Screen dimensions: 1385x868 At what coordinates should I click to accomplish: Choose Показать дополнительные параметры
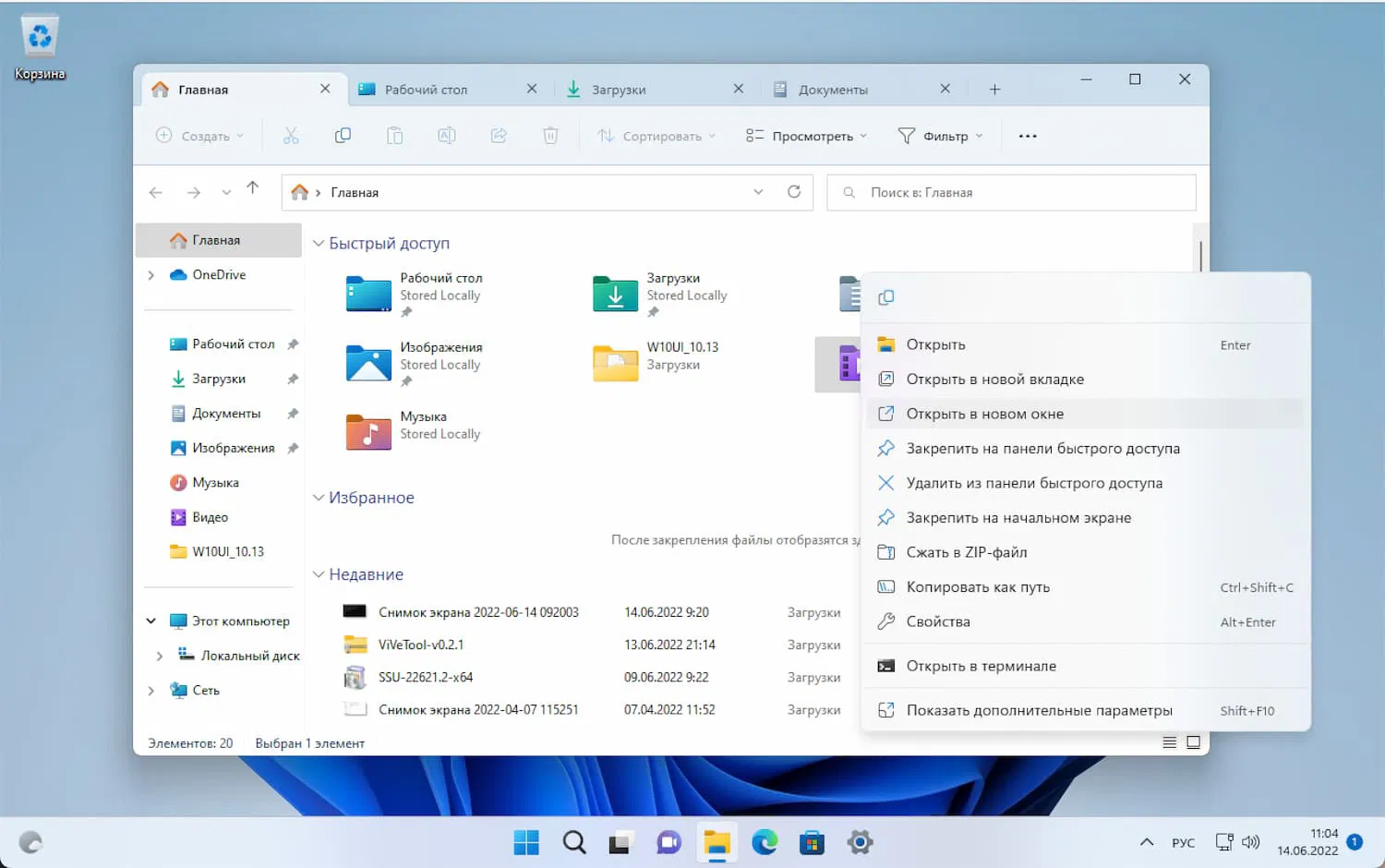(x=1086, y=711)
